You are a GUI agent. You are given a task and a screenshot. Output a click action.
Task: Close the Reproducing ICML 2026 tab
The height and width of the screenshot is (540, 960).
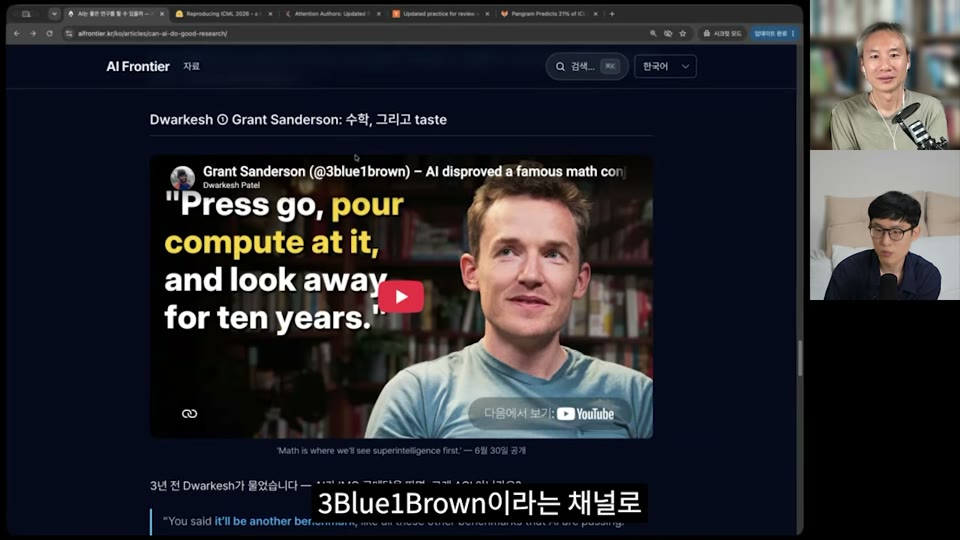(271, 13)
